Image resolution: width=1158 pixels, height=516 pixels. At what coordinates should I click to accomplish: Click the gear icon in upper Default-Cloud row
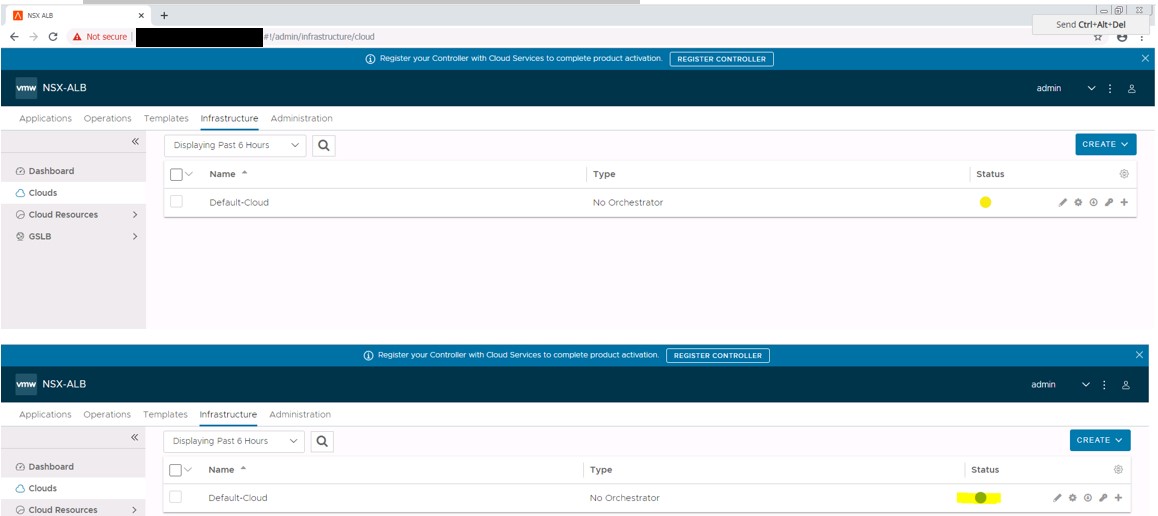coord(1078,202)
